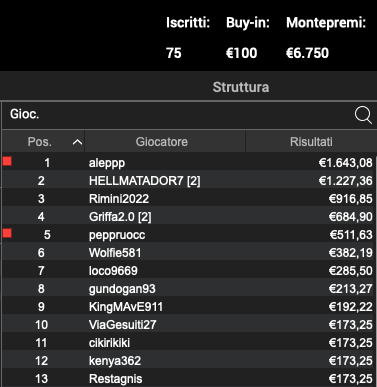Screen dimensions: 377x387
Task: Select player row KingMAvE911
Action: pos(189,307)
